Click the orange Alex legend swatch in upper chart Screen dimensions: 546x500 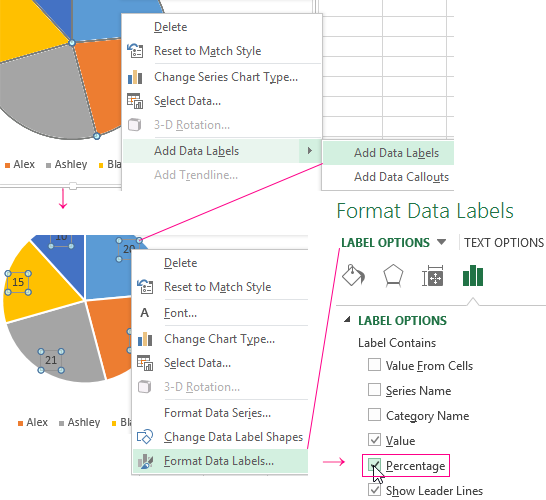pyautogui.click(x=7, y=165)
